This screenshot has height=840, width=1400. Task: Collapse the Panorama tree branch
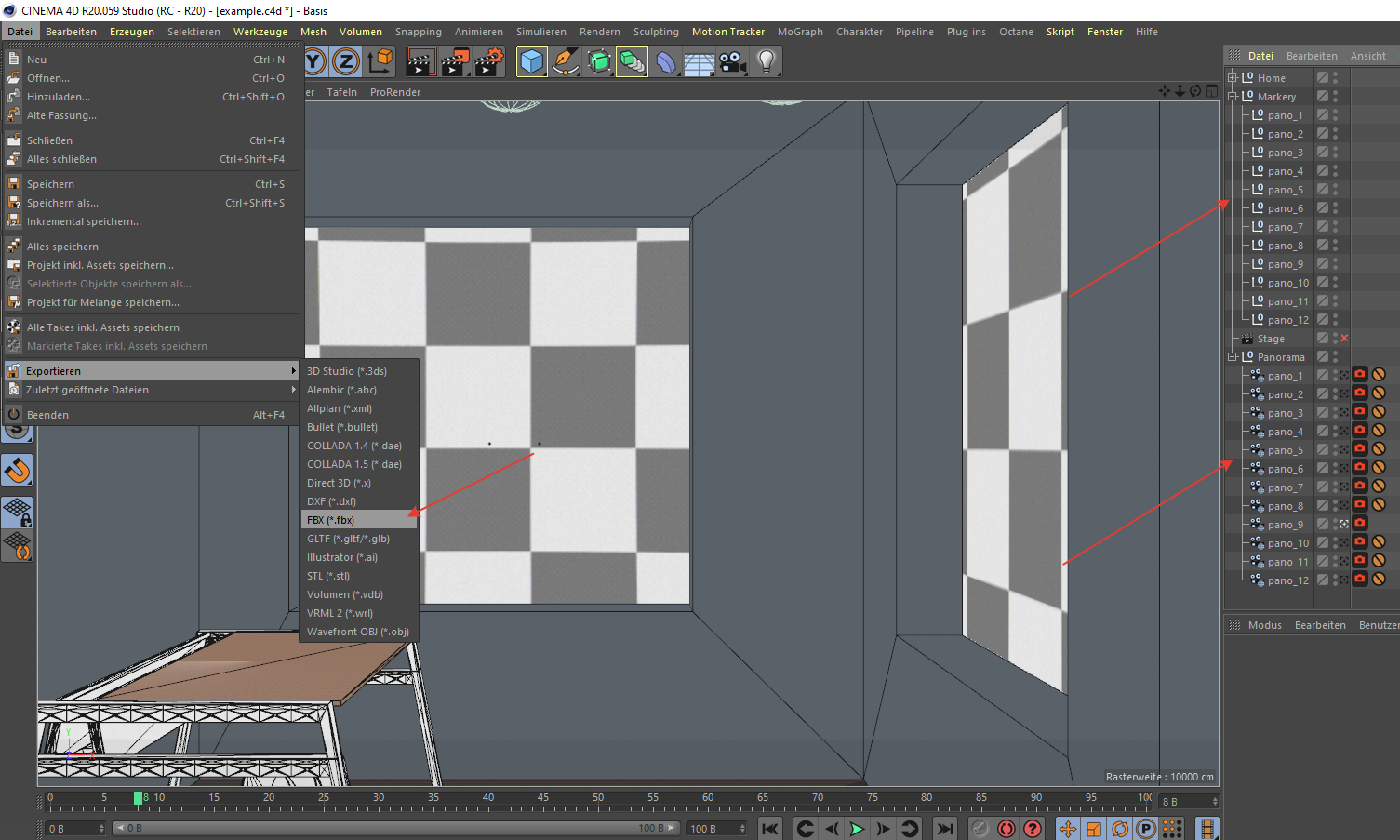tap(1233, 356)
